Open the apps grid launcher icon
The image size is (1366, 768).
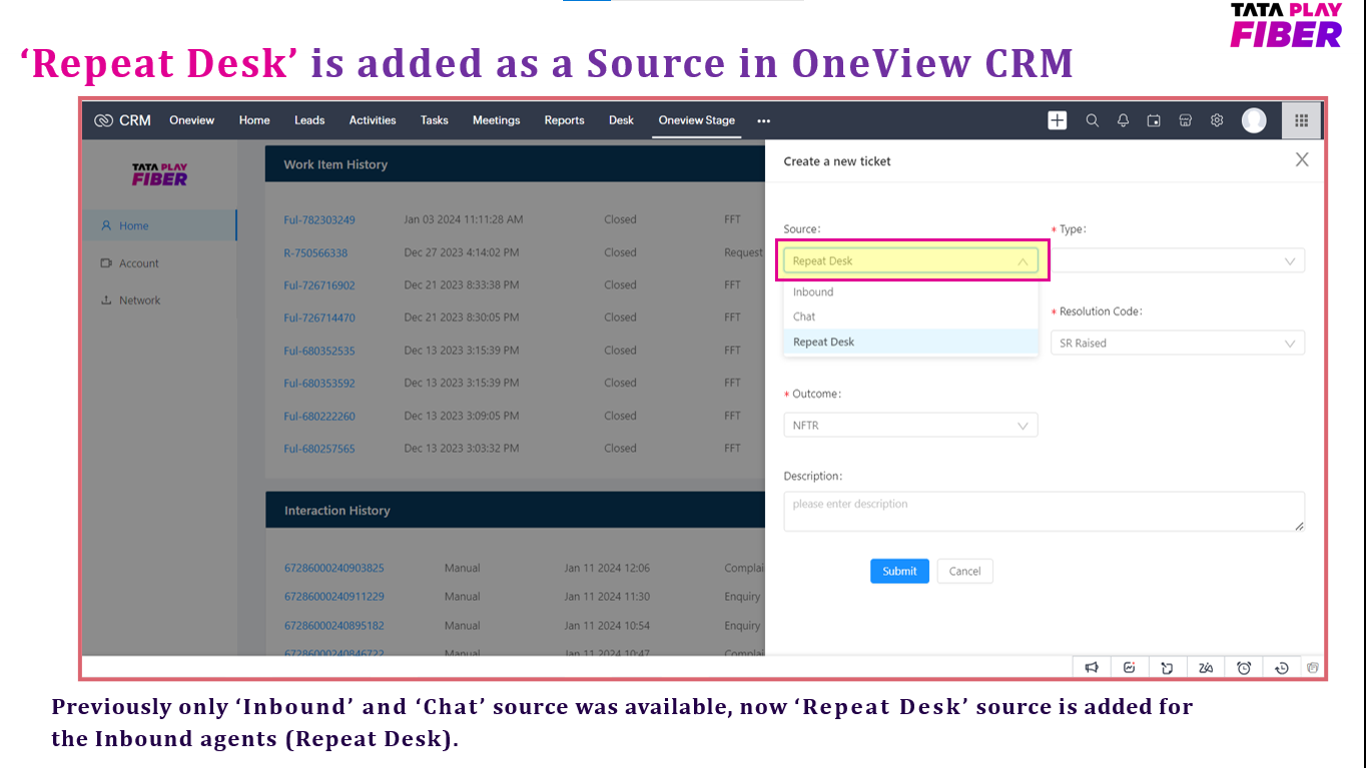click(x=1301, y=120)
